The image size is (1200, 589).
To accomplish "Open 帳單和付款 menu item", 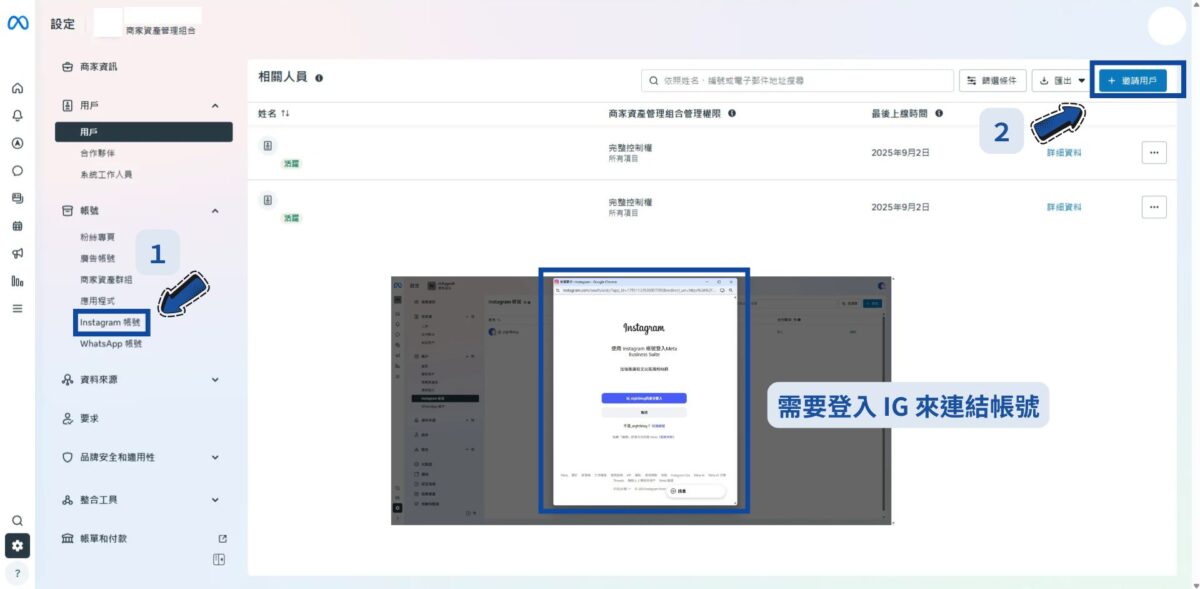I will 103,539.
